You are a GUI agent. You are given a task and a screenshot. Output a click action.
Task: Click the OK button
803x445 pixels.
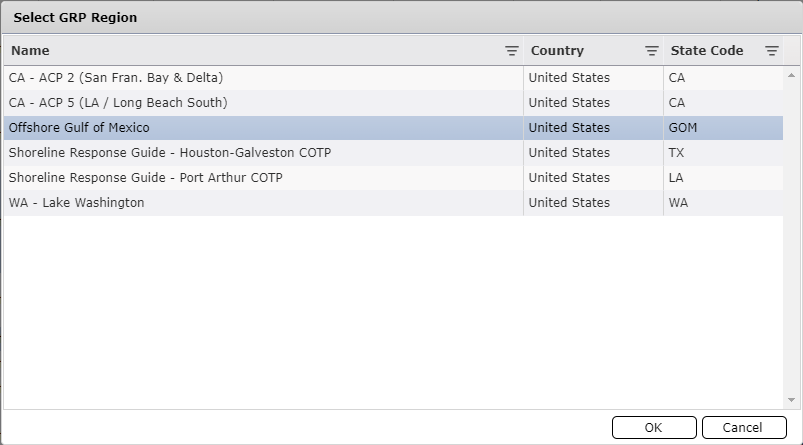tap(654, 428)
